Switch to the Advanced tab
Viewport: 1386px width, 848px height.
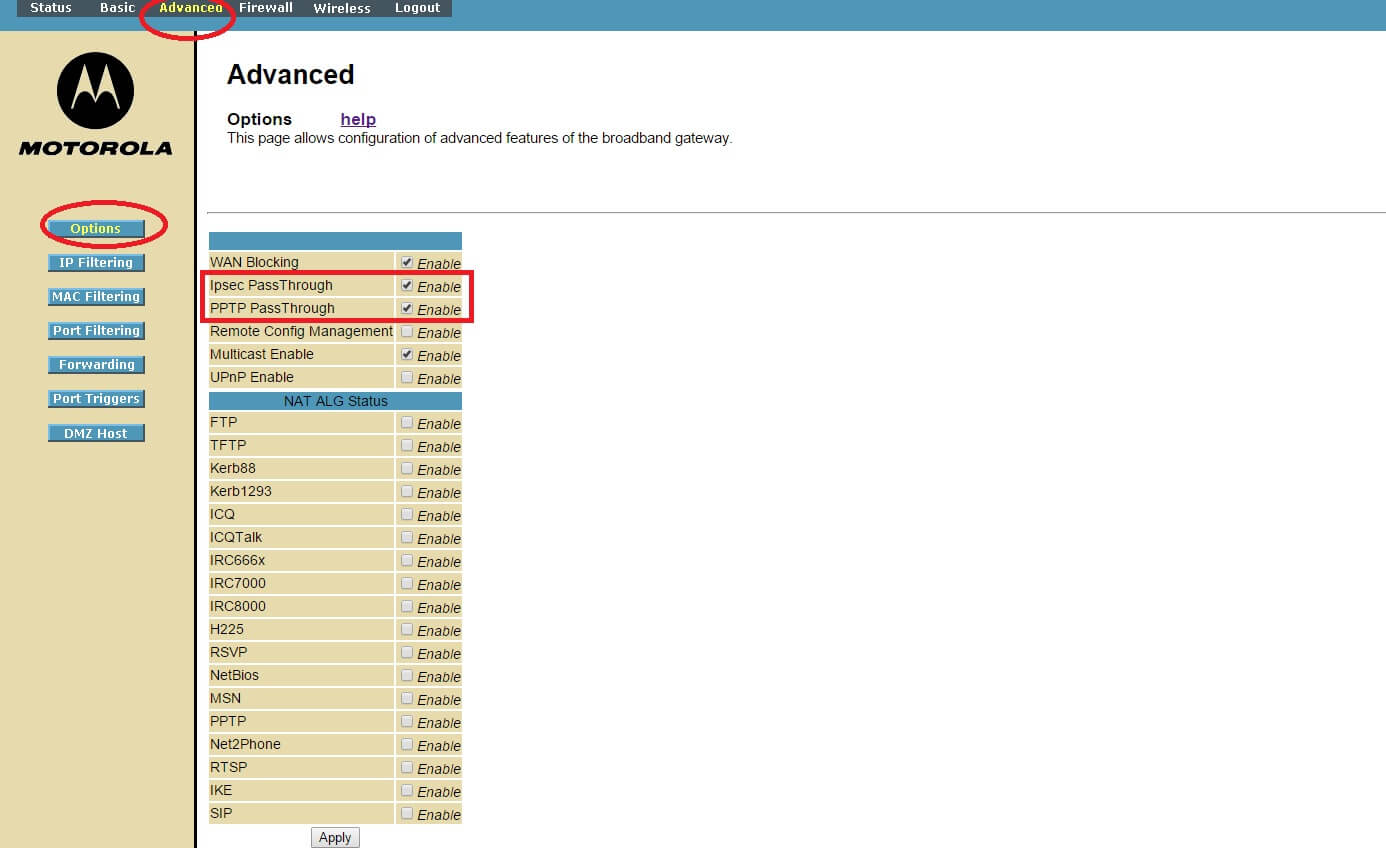pos(191,8)
